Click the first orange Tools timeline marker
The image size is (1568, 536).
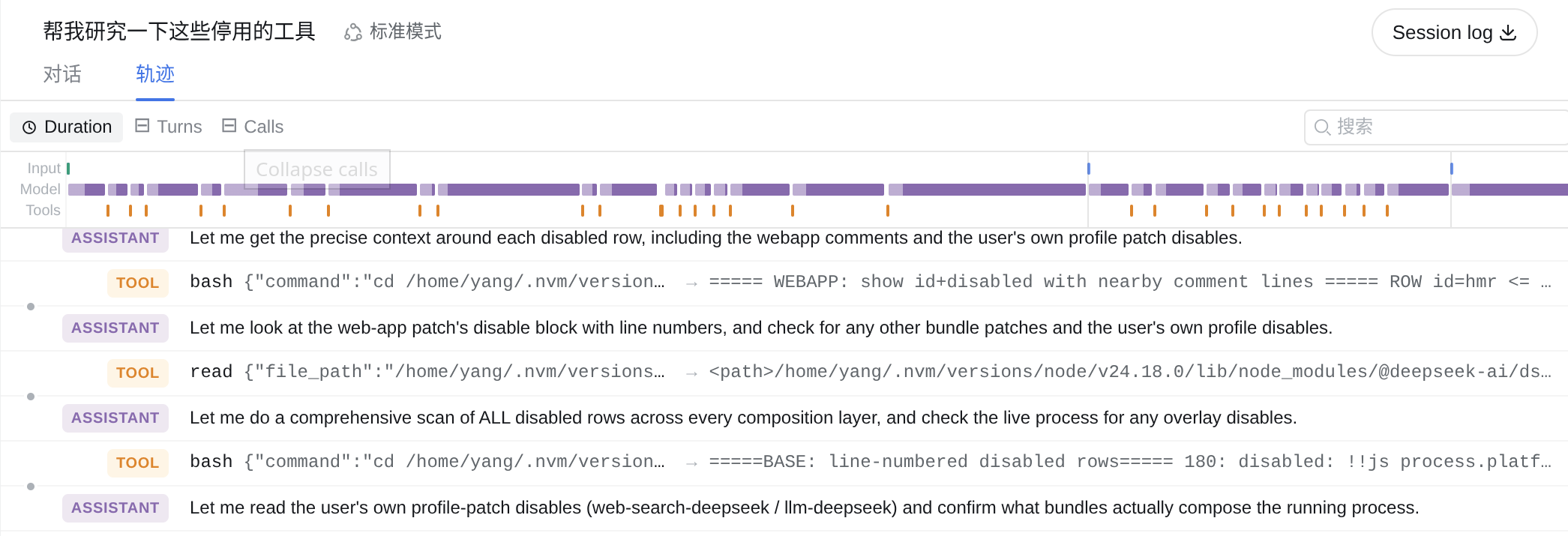pyautogui.click(x=108, y=211)
